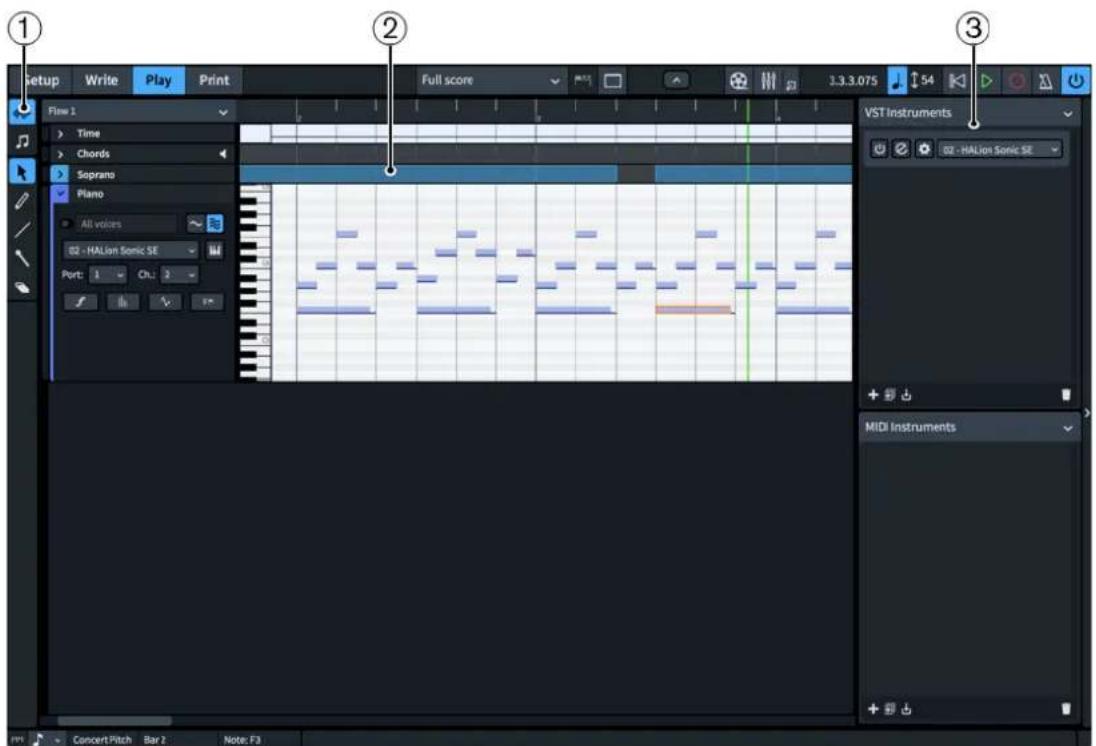This screenshot has height=746, width=1096.
Task: Click the small mixer-note icon in toolbar
Action: click(x=791, y=83)
